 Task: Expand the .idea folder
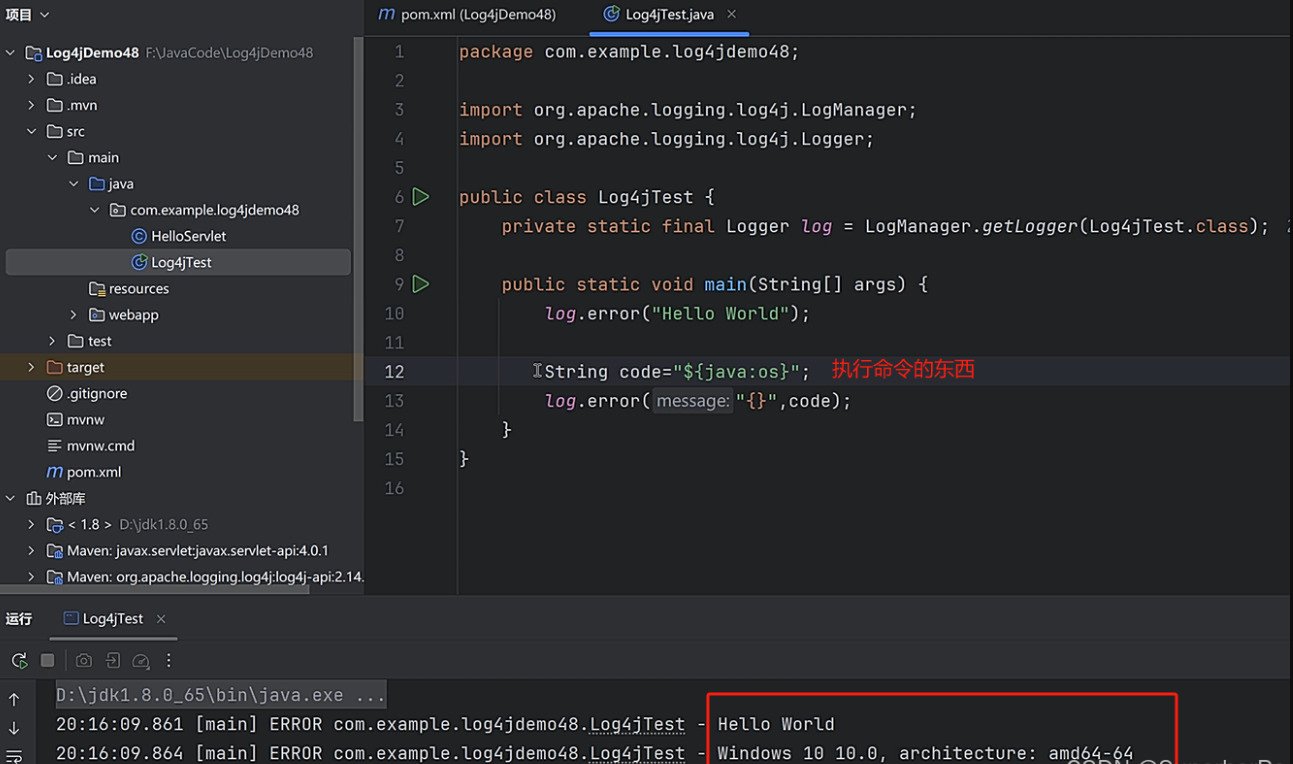[x=31, y=79]
